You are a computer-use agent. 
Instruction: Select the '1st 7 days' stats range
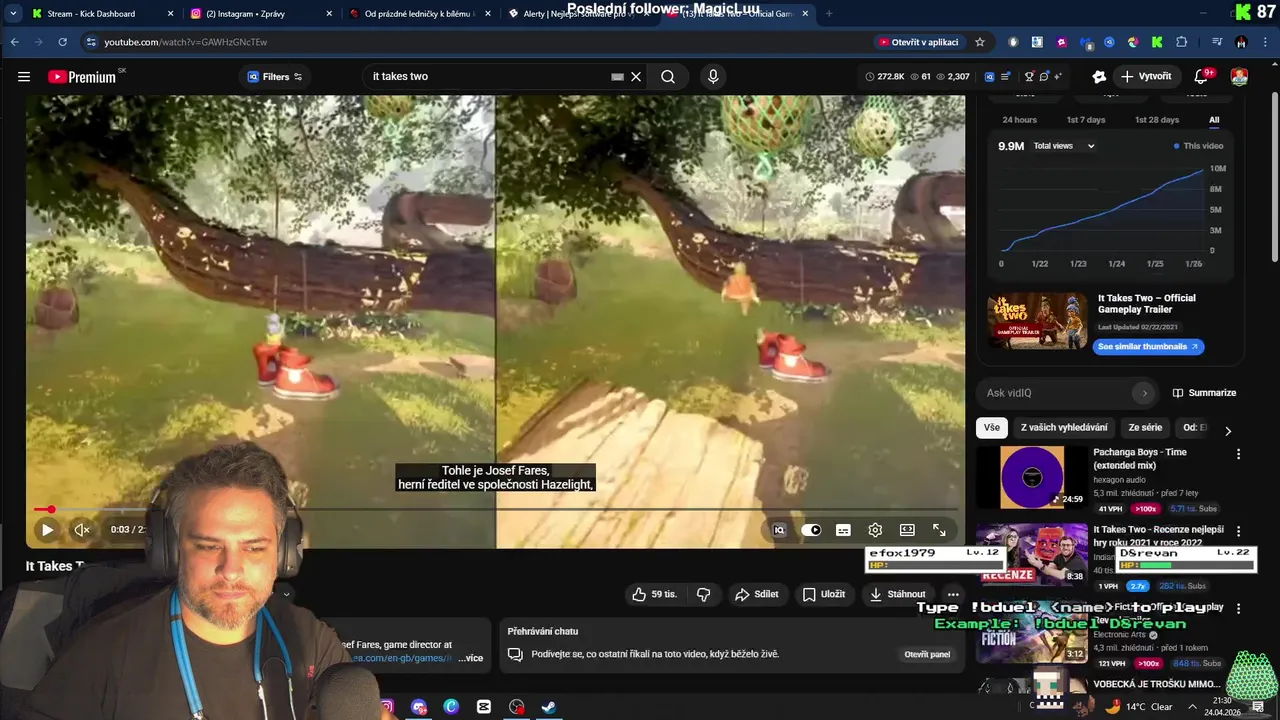point(1085,120)
